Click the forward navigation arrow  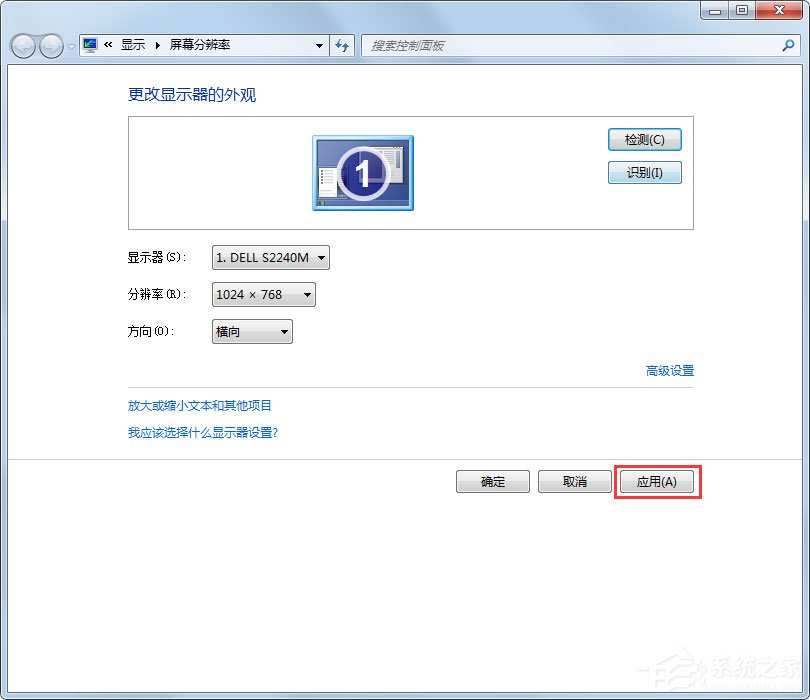click(48, 45)
